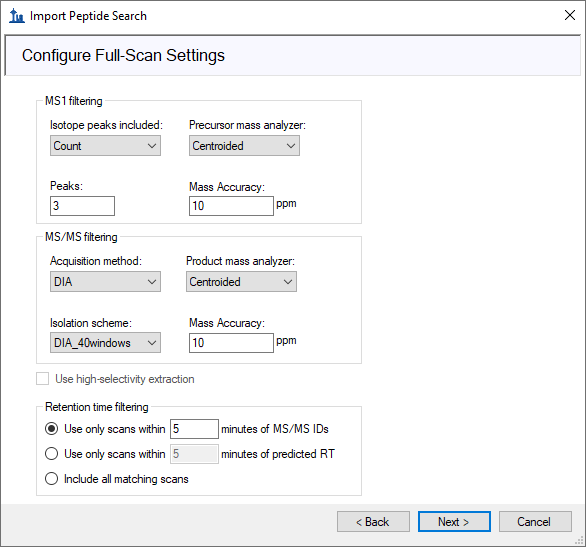Click the dialog resize grip corner

coord(580,541)
